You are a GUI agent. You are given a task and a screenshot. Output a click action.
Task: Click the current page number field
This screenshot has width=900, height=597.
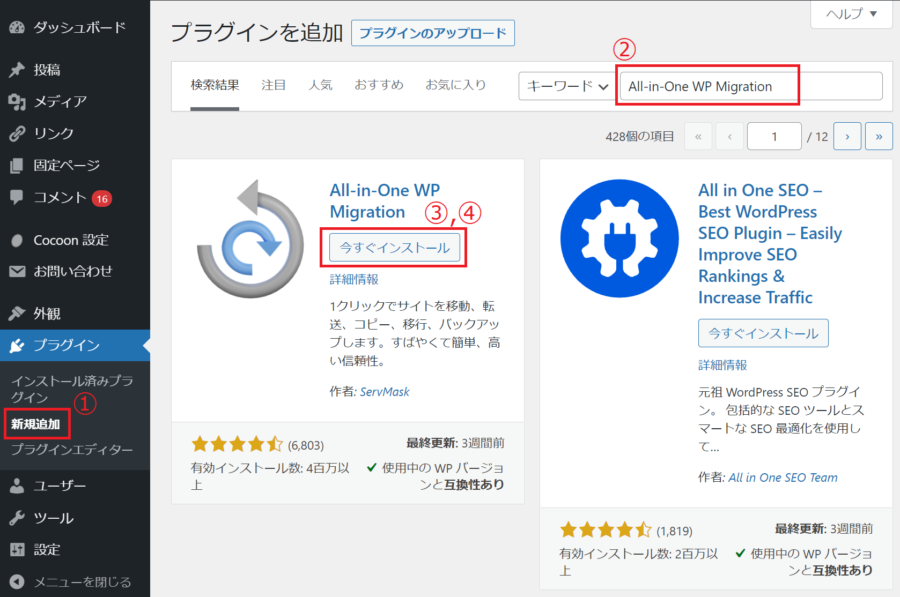[774, 137]
